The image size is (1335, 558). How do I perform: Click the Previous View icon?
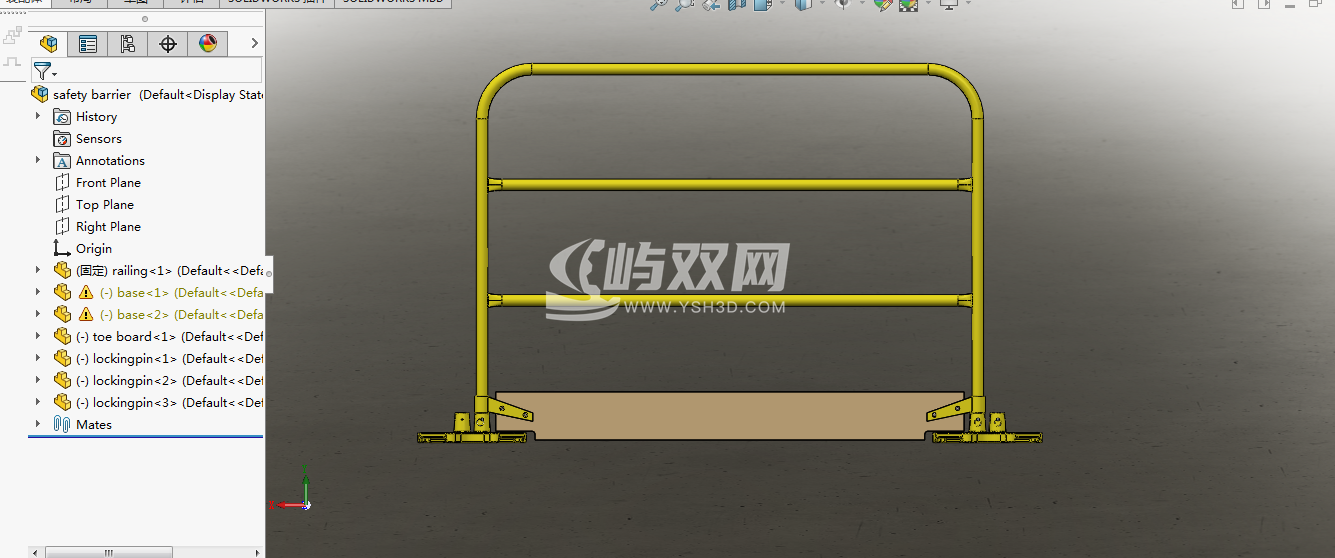(x=710, y=5)
